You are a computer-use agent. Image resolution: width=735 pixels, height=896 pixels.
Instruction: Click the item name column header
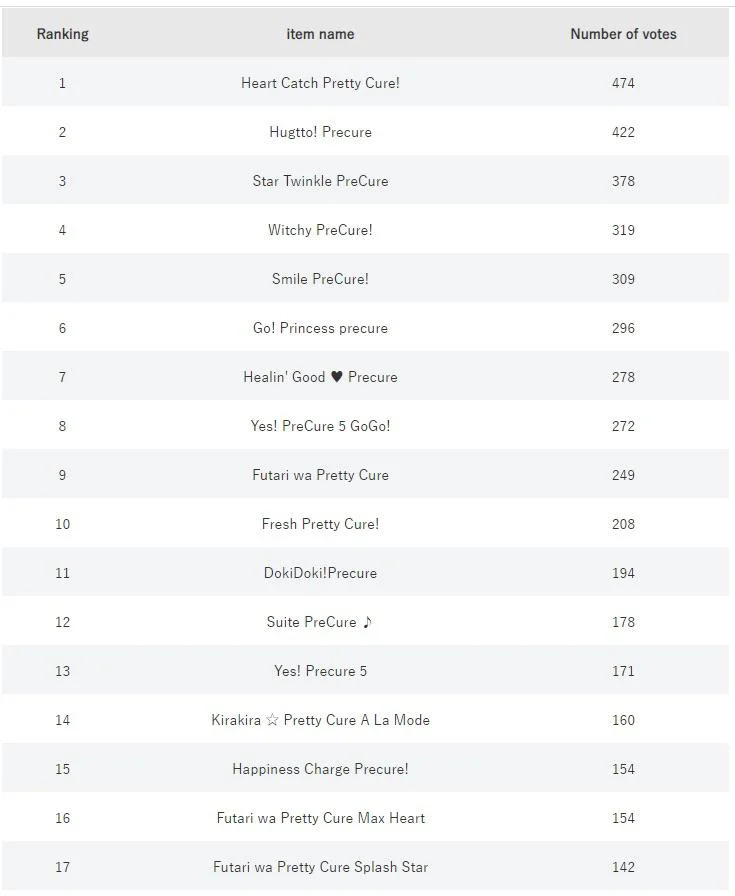pyautogui.click(x=320, y=34)
